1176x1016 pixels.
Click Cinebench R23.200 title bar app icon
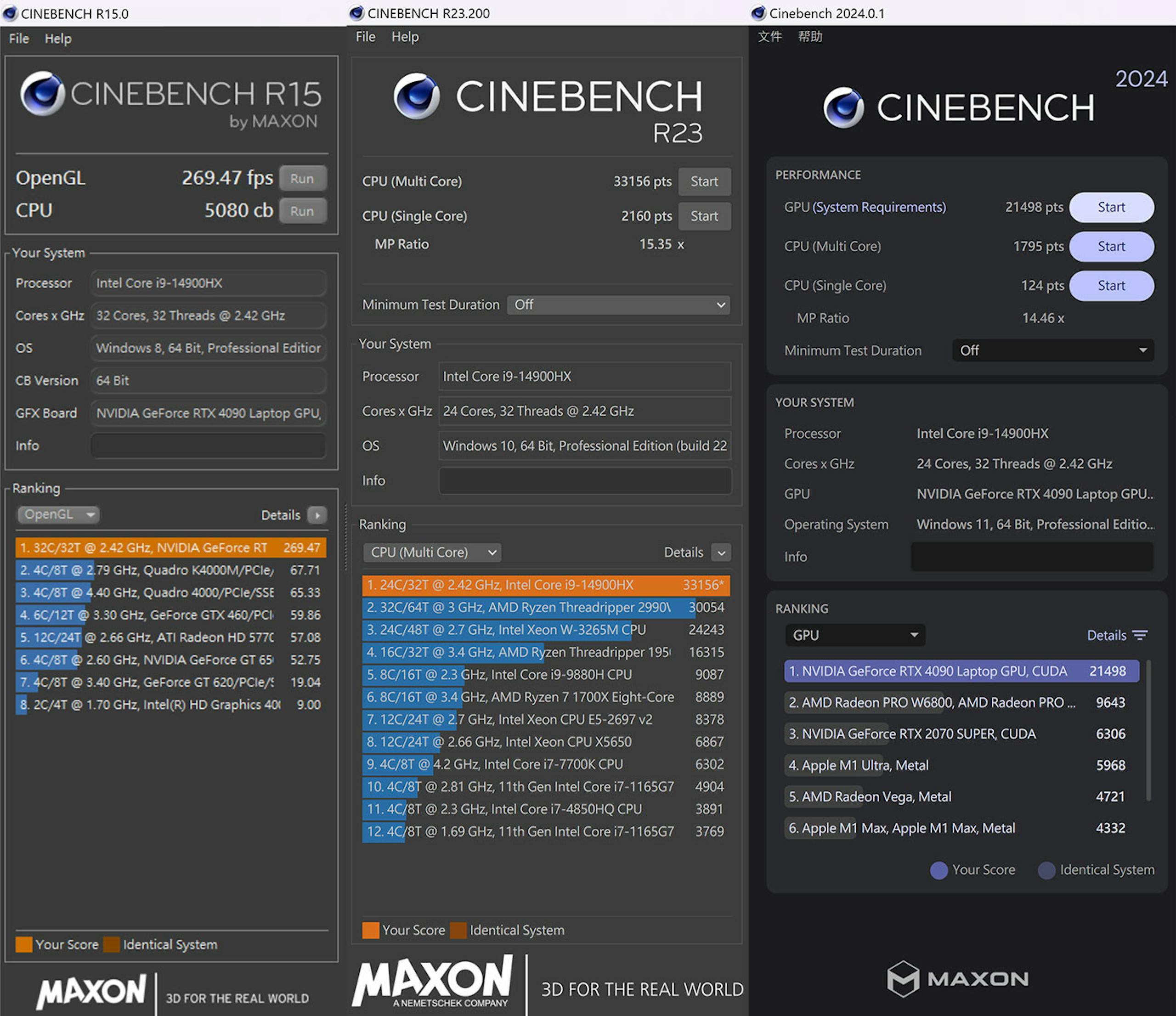pyautogui.click(x=356, y=12)
